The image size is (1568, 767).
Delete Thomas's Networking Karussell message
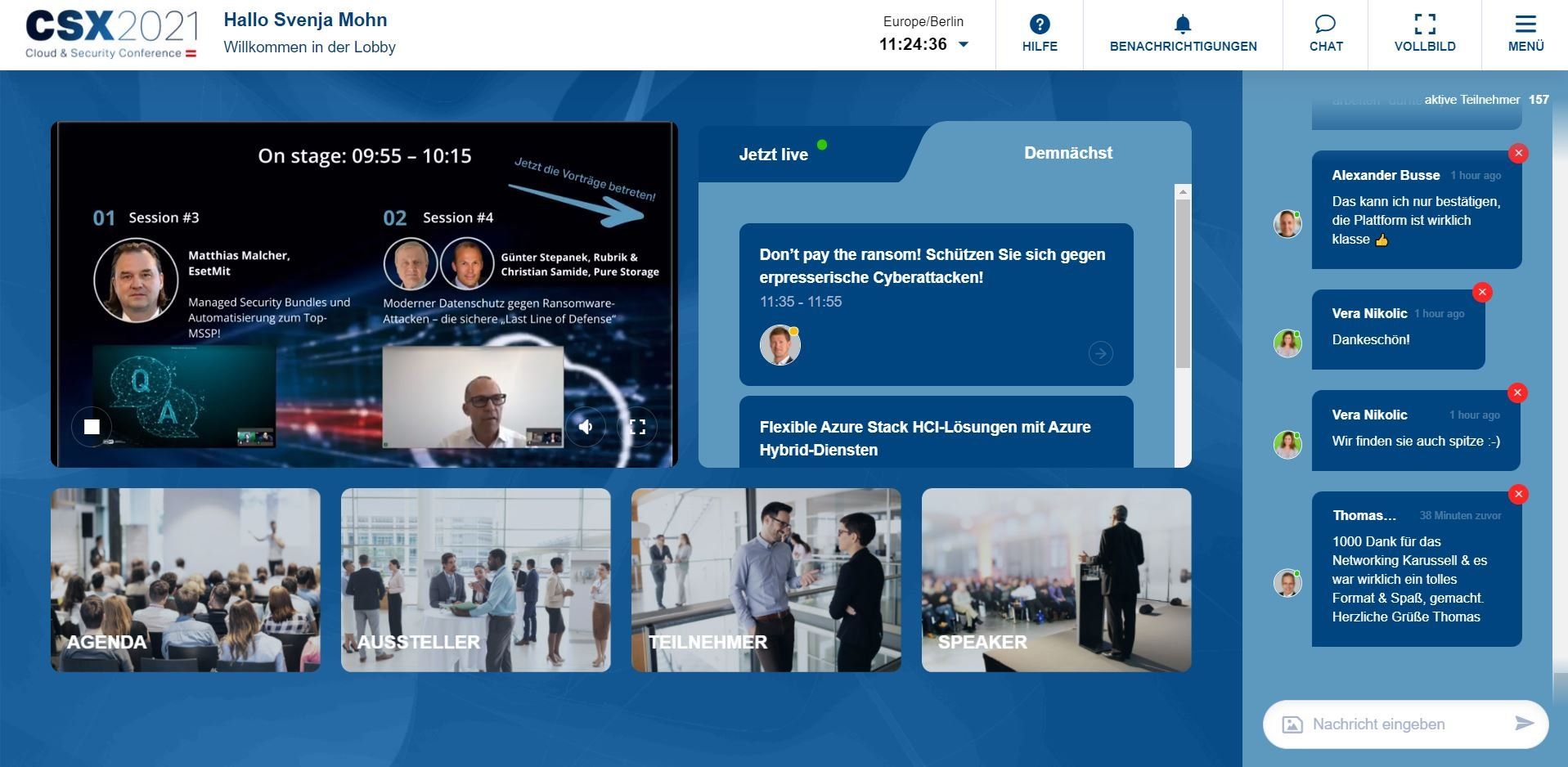(1518, 494)
